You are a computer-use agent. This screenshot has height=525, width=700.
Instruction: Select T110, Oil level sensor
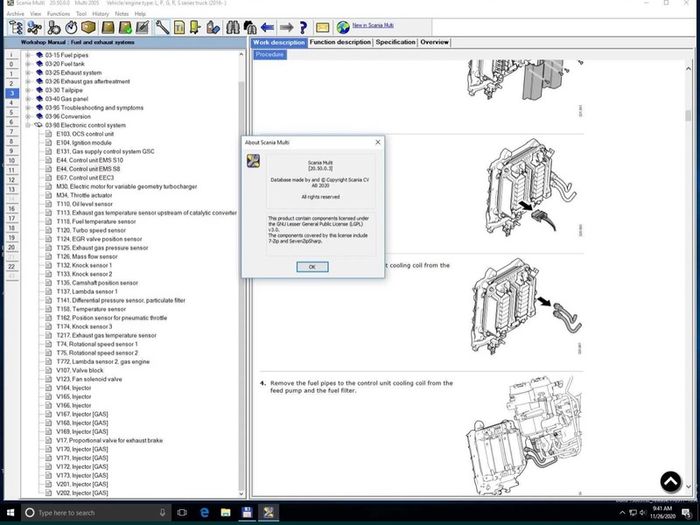[84, 204]
